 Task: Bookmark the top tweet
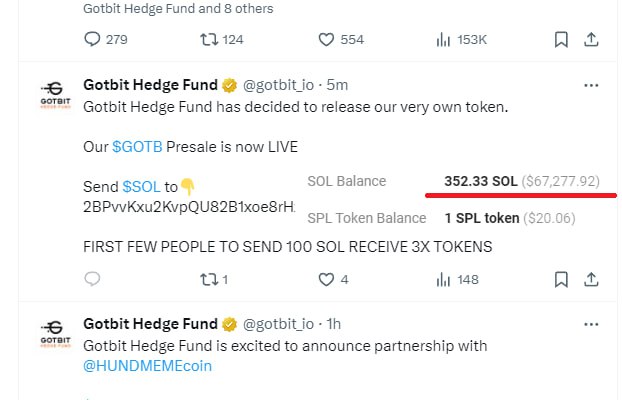[561, 40]
